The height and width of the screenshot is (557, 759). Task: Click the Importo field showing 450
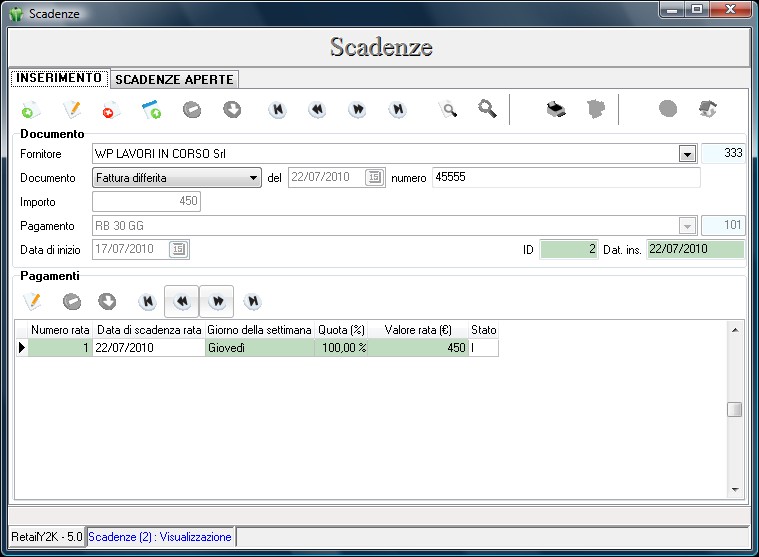146,201
